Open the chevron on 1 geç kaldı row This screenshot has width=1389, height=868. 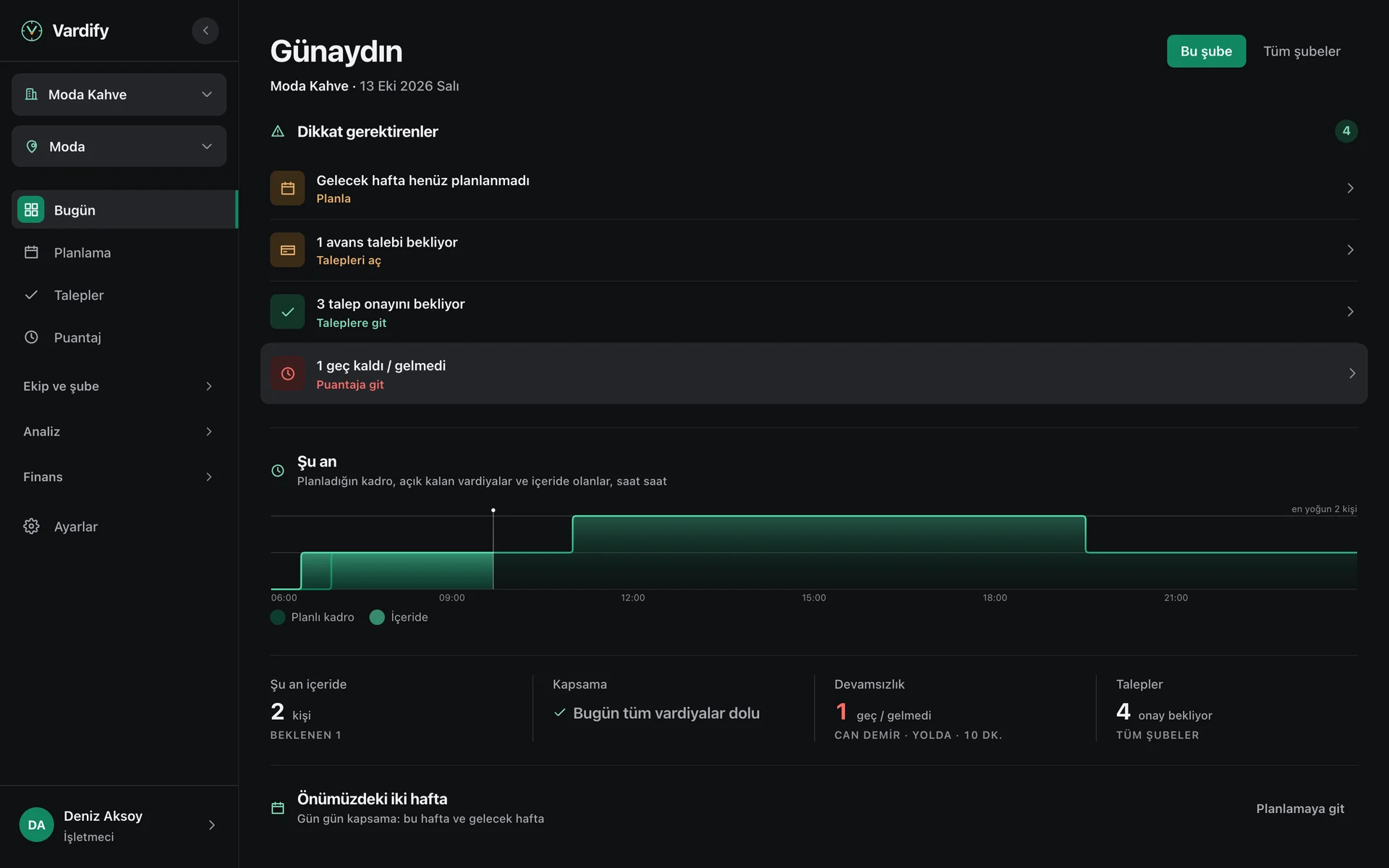pos(1352,373)
